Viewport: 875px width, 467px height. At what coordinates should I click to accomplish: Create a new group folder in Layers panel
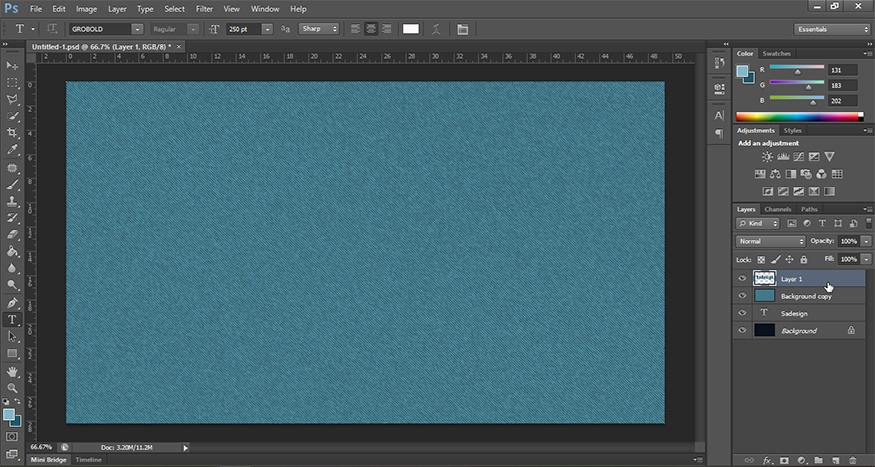[x=818, y=460]
